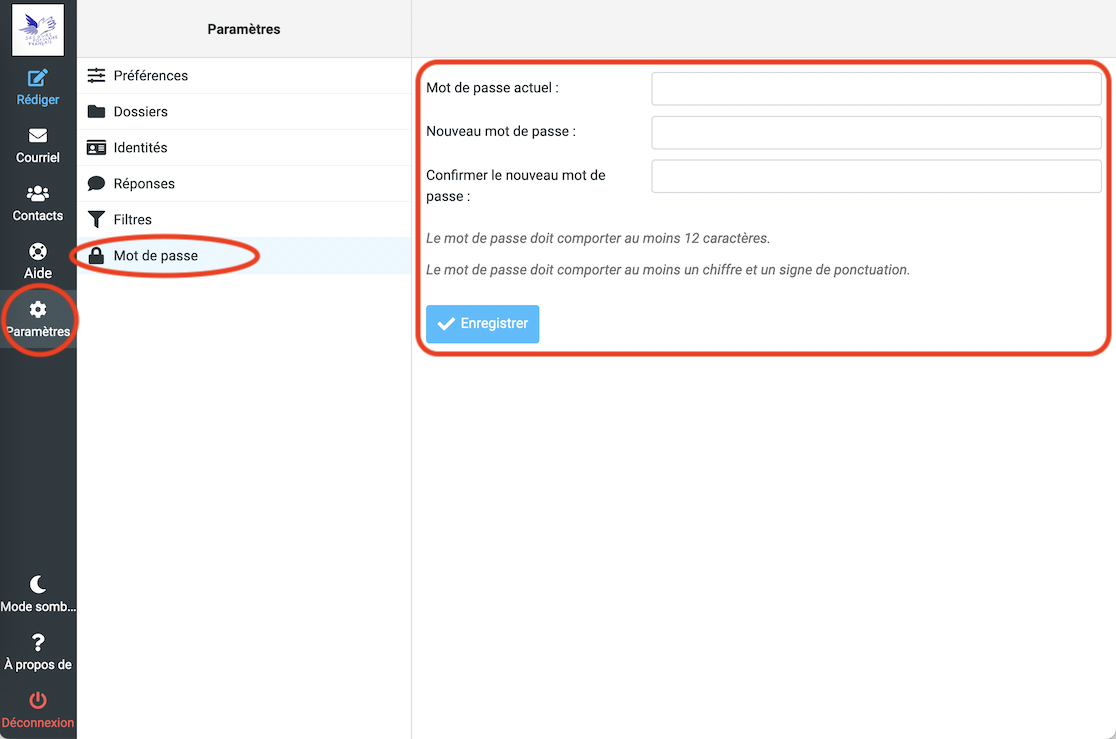The height and width of the screenshot is (739, 1116).
Task: Focus the Mot de passe actuel field
Action: click(876, 88)
